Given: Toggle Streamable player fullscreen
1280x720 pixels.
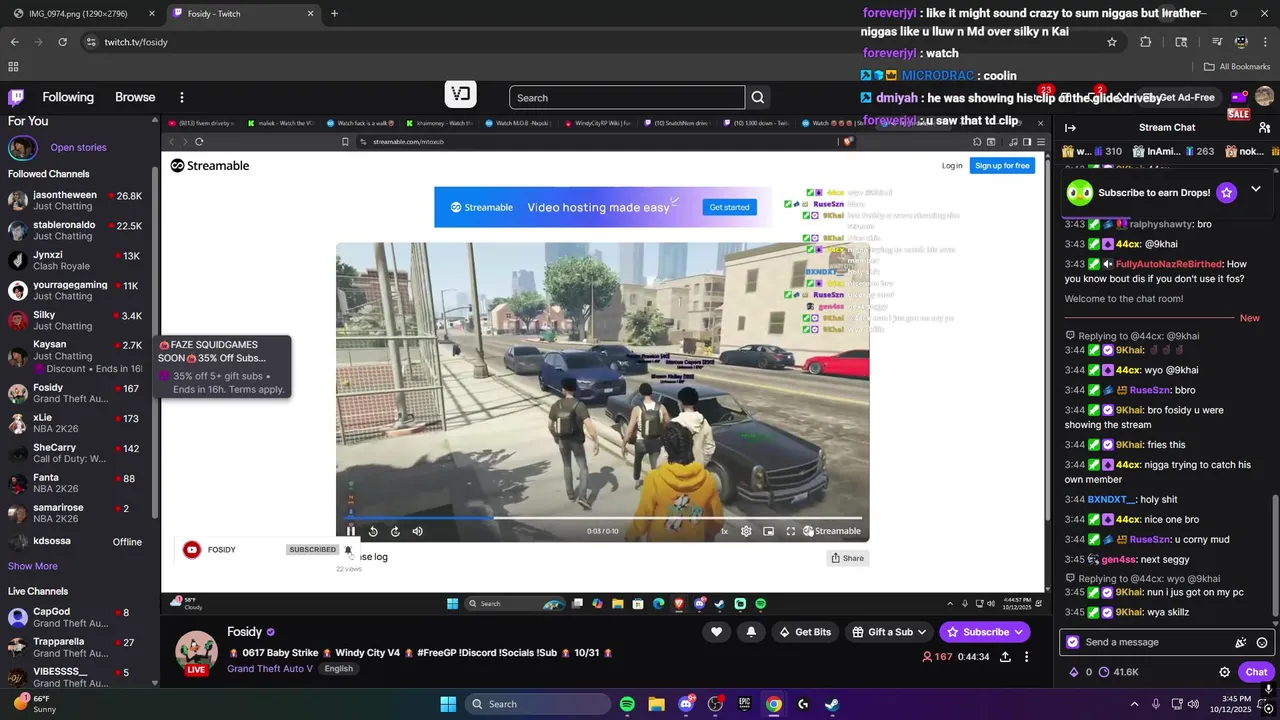Looking at the screenshot, I should coord(790,531).
